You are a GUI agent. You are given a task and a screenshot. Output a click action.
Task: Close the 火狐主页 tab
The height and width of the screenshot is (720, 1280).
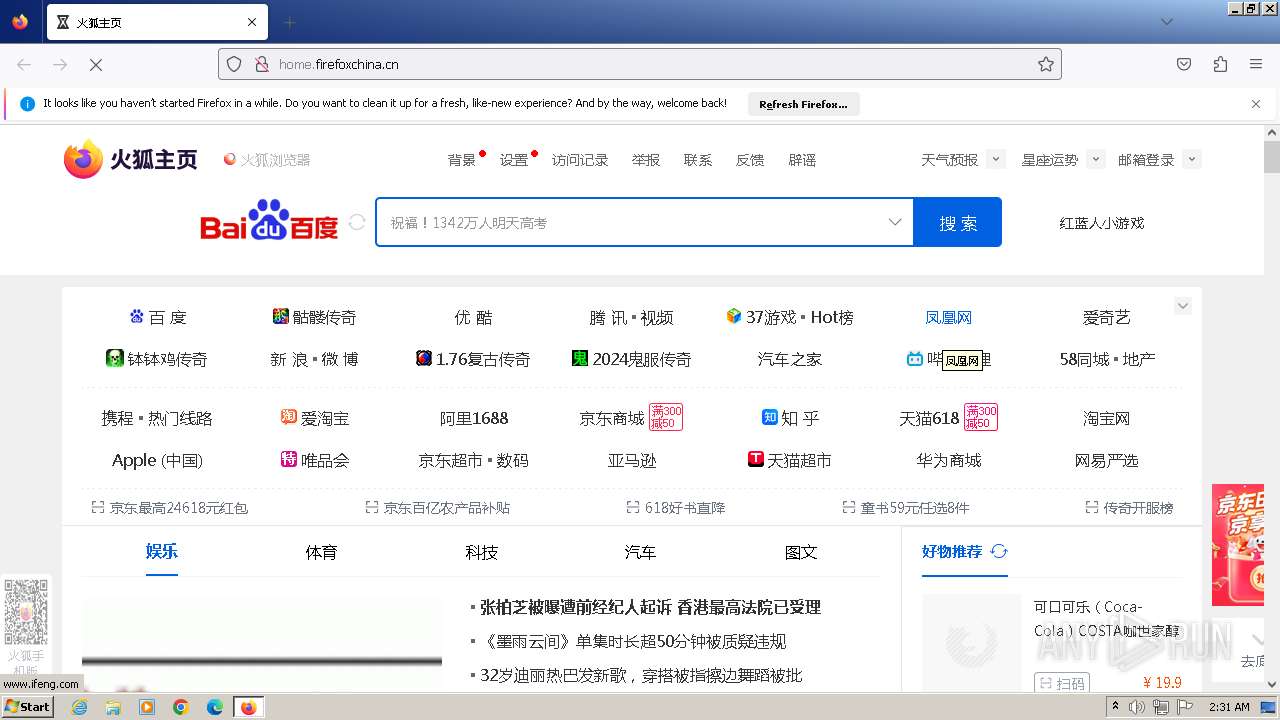coord(252,22)
